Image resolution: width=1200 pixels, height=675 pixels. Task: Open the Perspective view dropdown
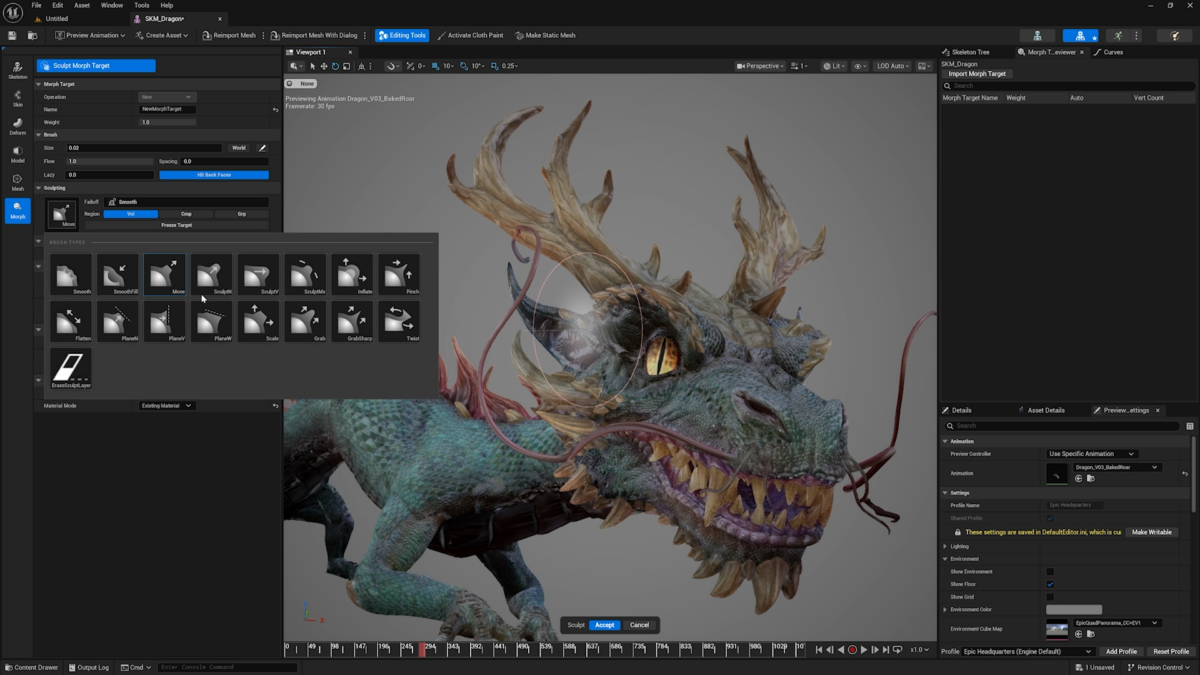point(760,66)
